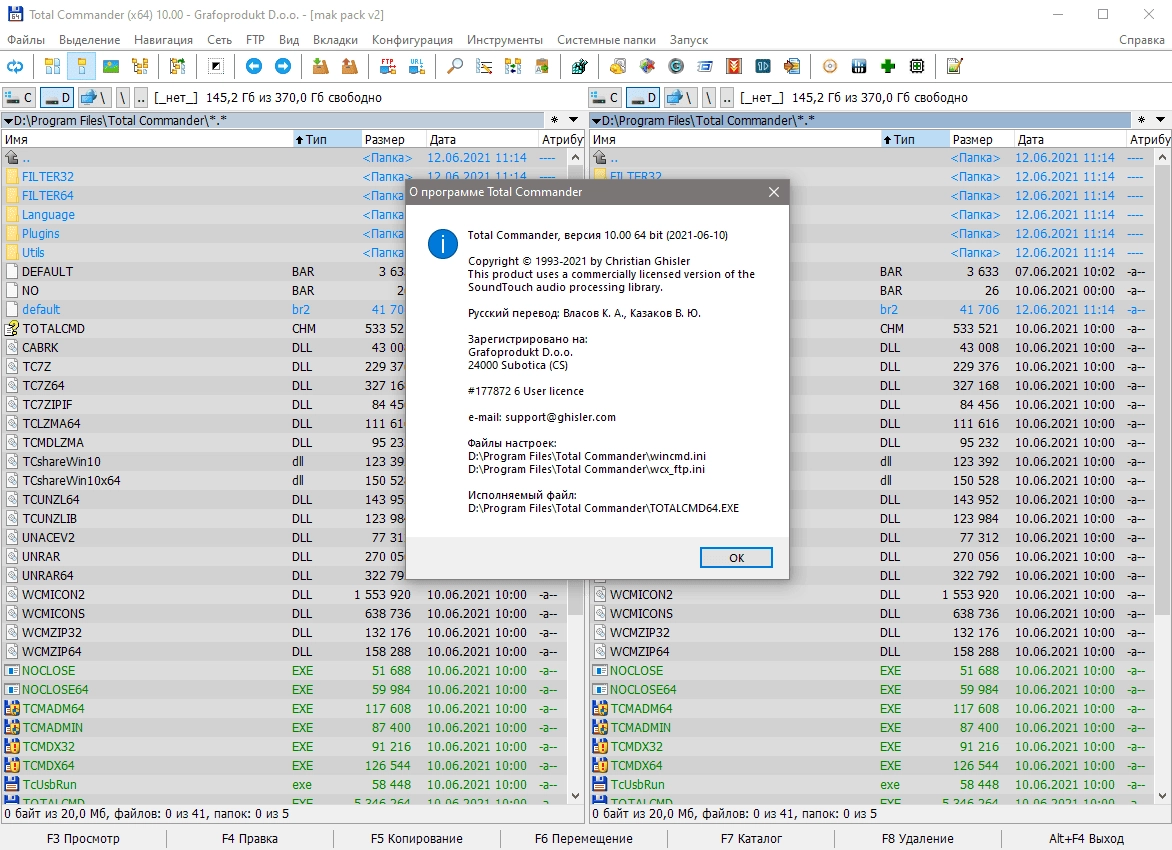The width and height of the screenshot is (1172, 850).
Task: Select drive C in the left panel
Action: (19, 97)
